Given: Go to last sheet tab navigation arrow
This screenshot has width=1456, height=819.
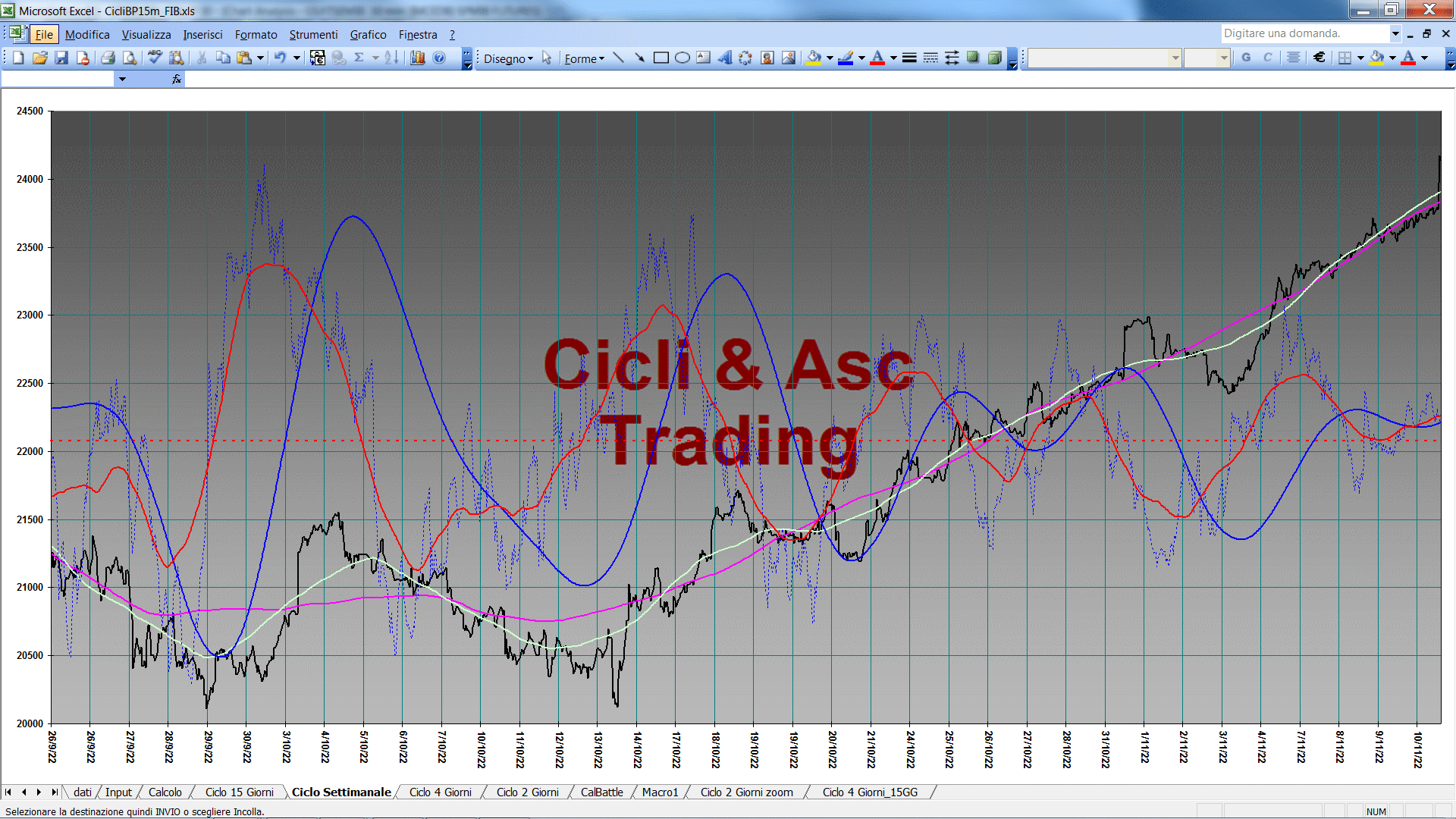Looking at the screenshot, I should click(x=54, y=792).
